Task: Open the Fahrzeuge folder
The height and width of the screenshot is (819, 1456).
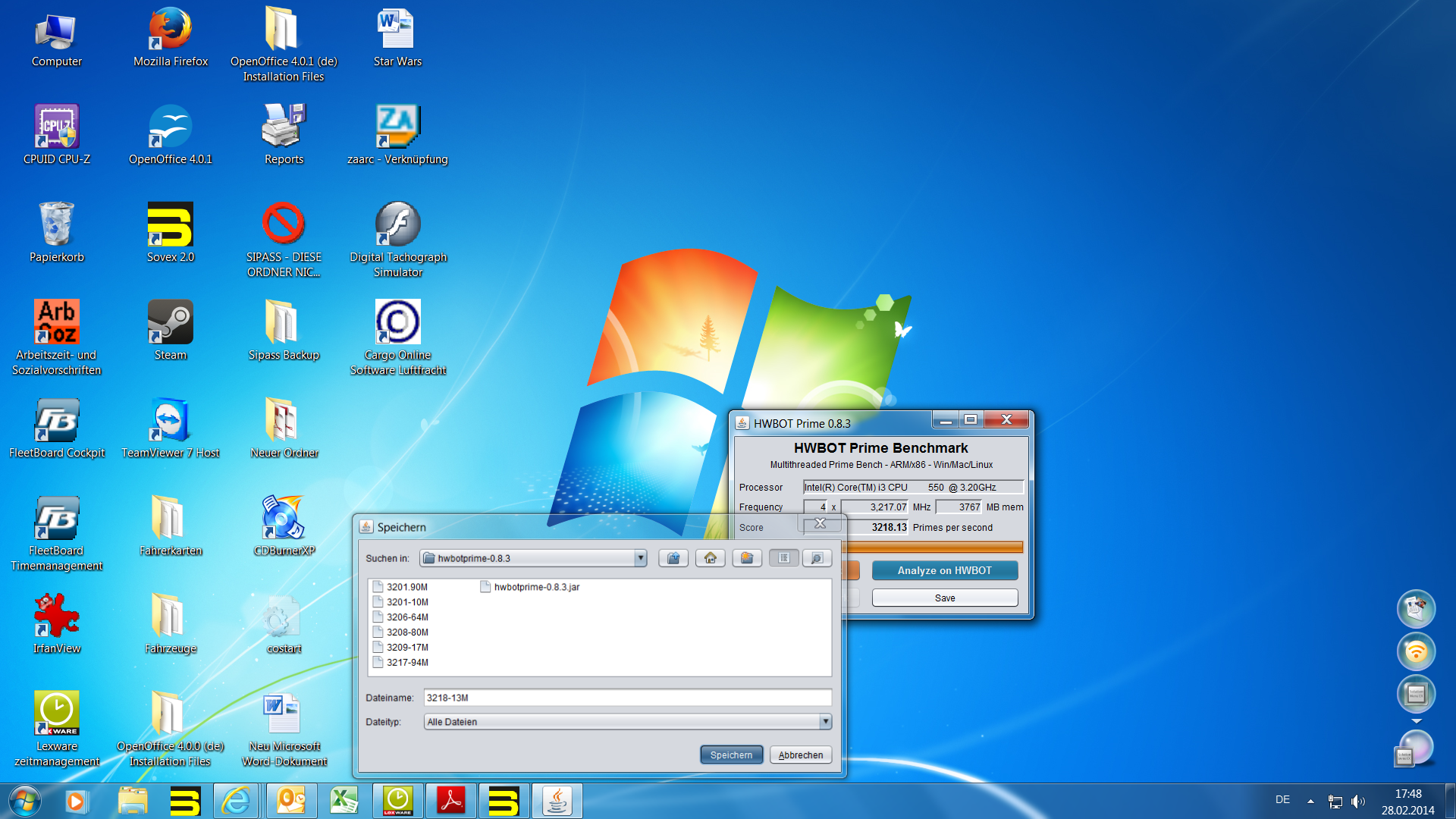Action: (x=170, y=624)
